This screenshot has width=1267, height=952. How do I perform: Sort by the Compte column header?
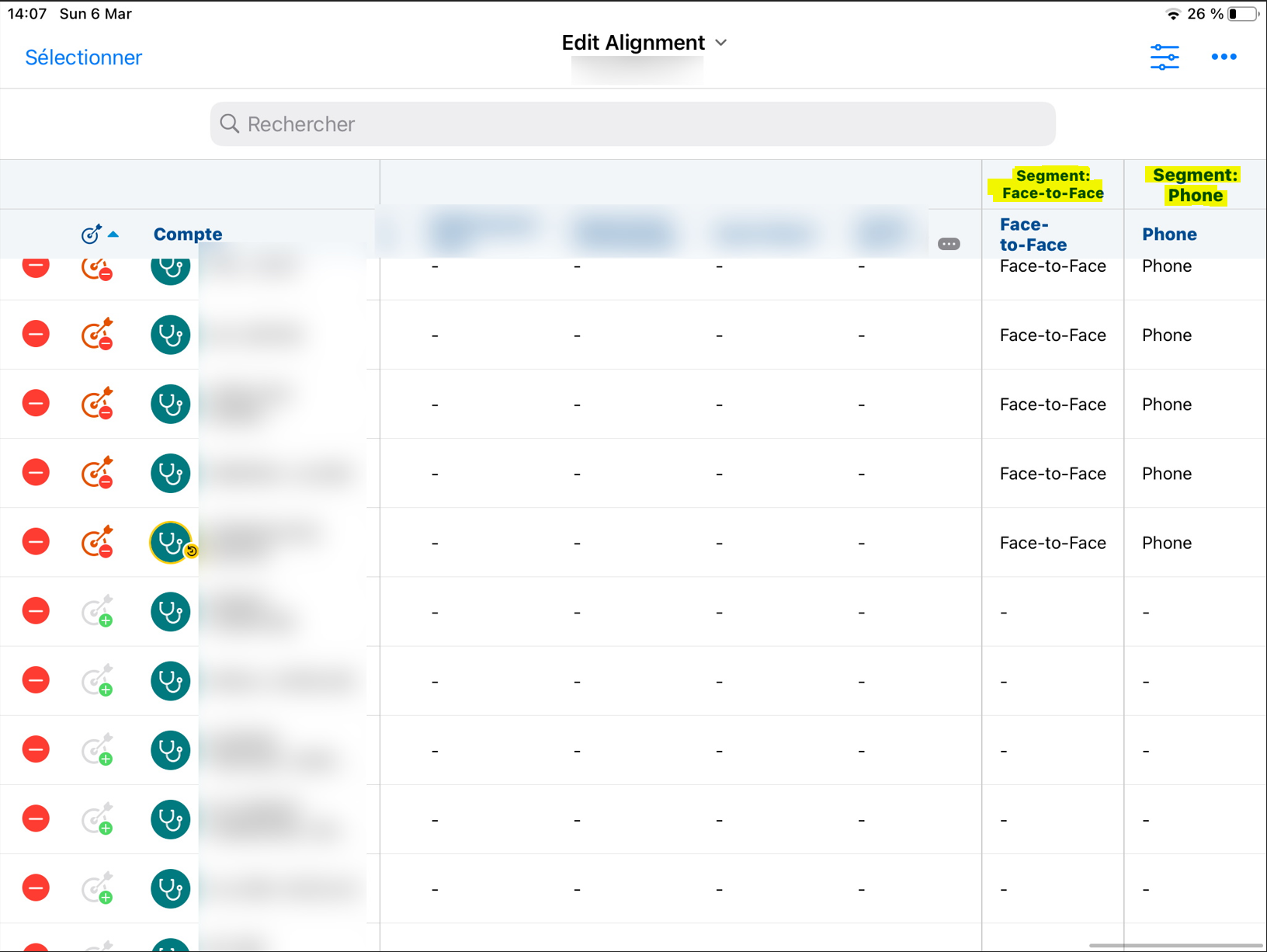187,234
